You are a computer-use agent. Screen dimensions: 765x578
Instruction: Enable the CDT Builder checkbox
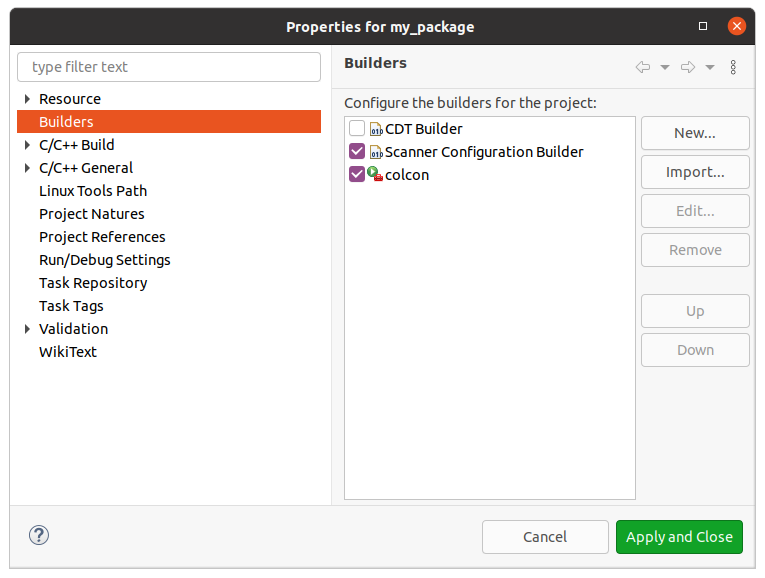click(357, 129)
